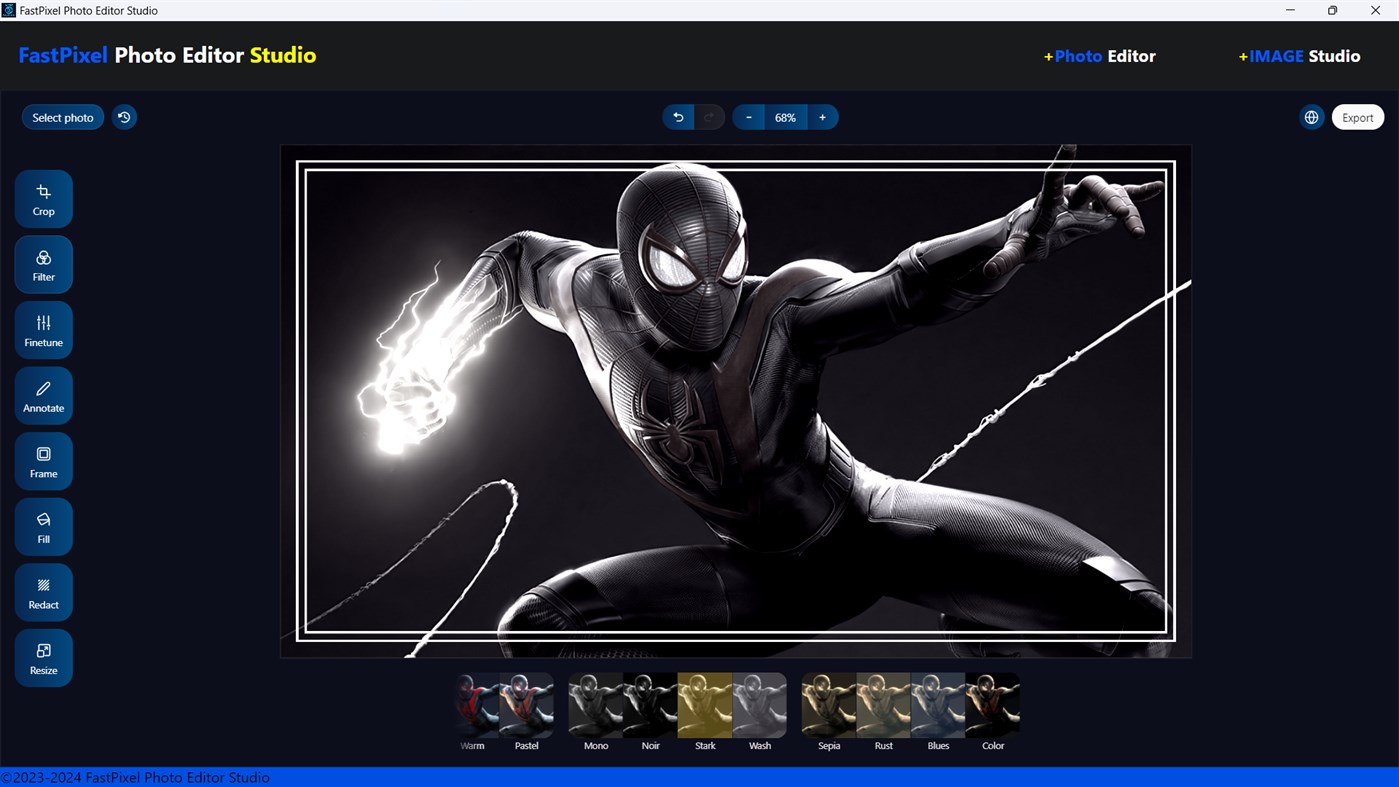Image resolution: width=1399 pixels, height=787 pixels.
Task: Select the Crop tool
Action: 43,199
